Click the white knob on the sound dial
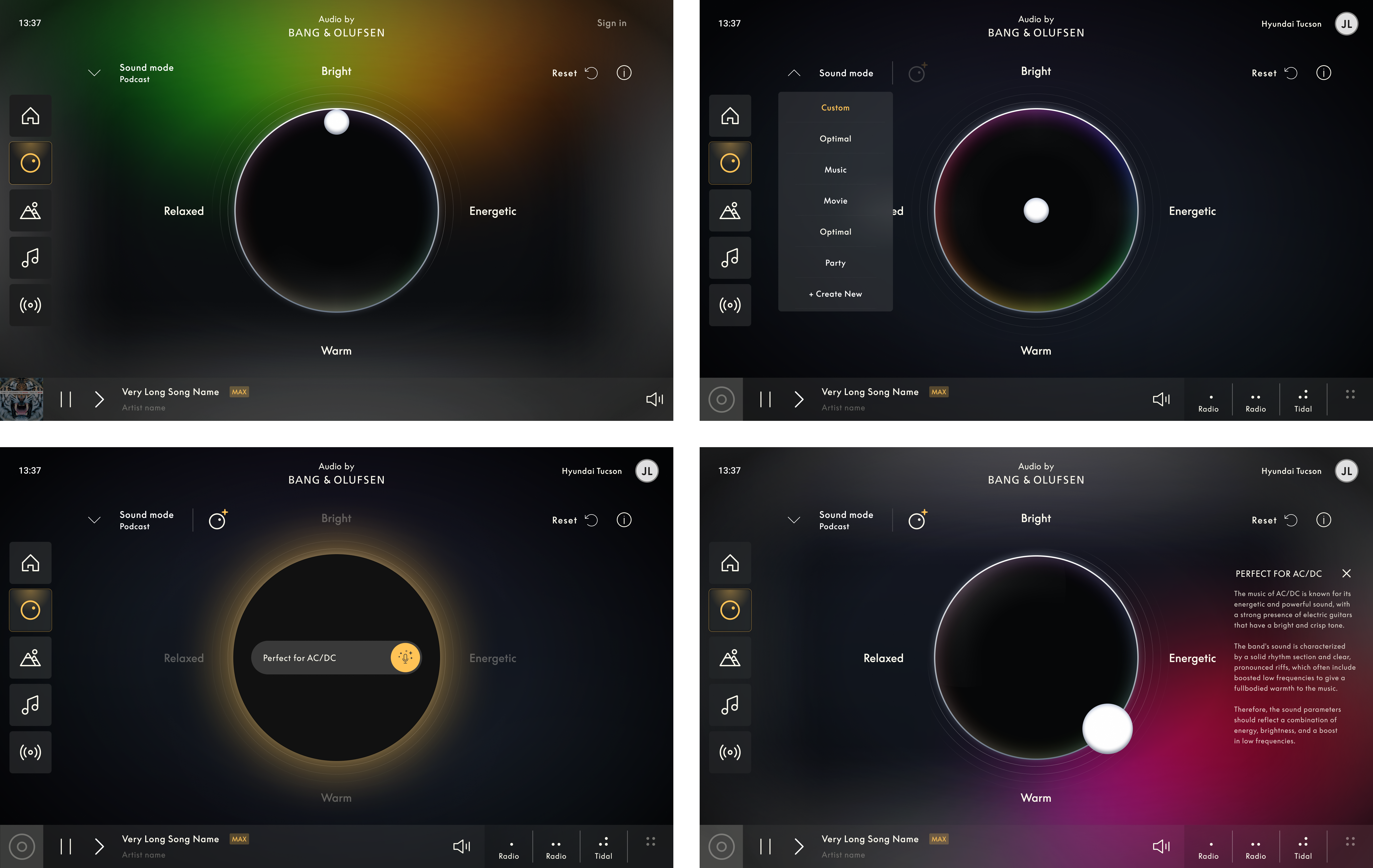The width and height of the screenshot is (1373, 868). click(336, 122)
